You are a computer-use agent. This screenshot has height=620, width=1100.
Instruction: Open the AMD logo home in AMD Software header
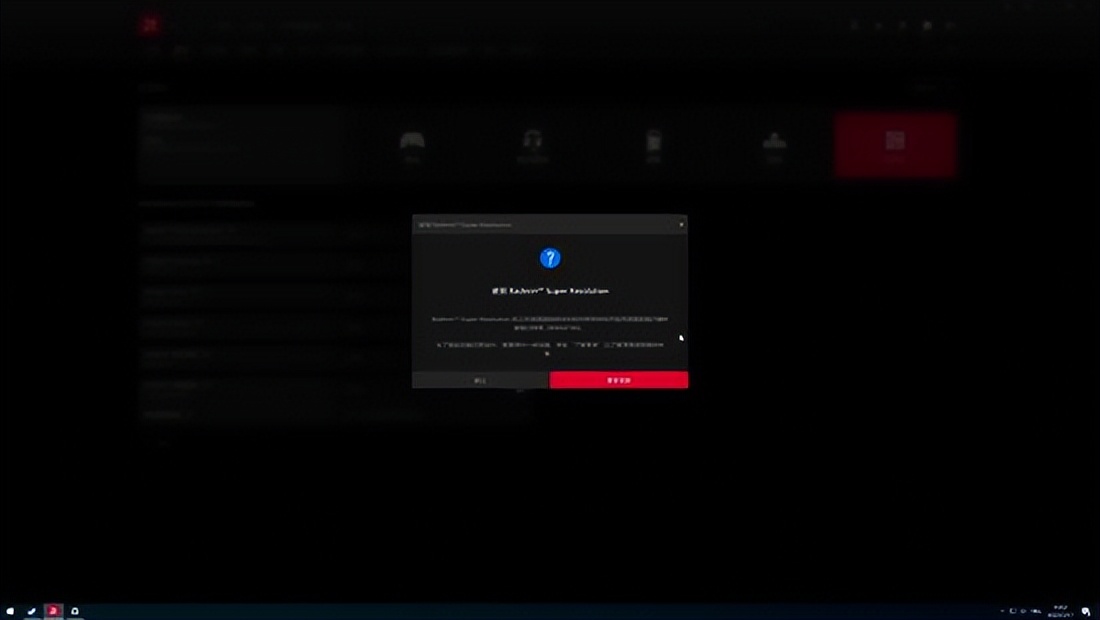pos(149,25)
